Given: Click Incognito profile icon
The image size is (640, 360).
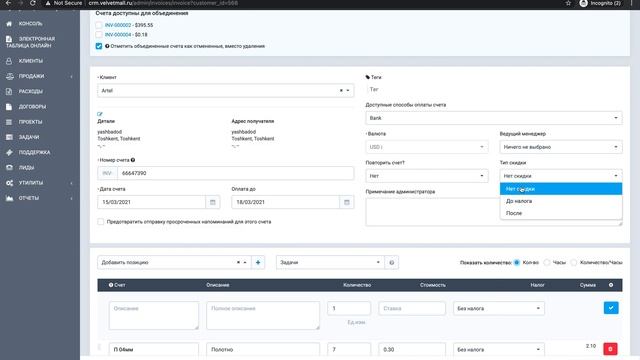Looking at the screenshot, I should pos(584,3).
